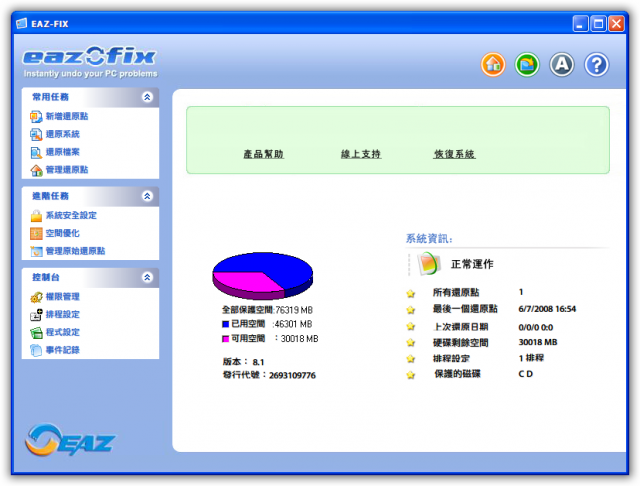Click the 進階任務 panel title
Viewport: 640px width, 486px height.
coord(51,196)
